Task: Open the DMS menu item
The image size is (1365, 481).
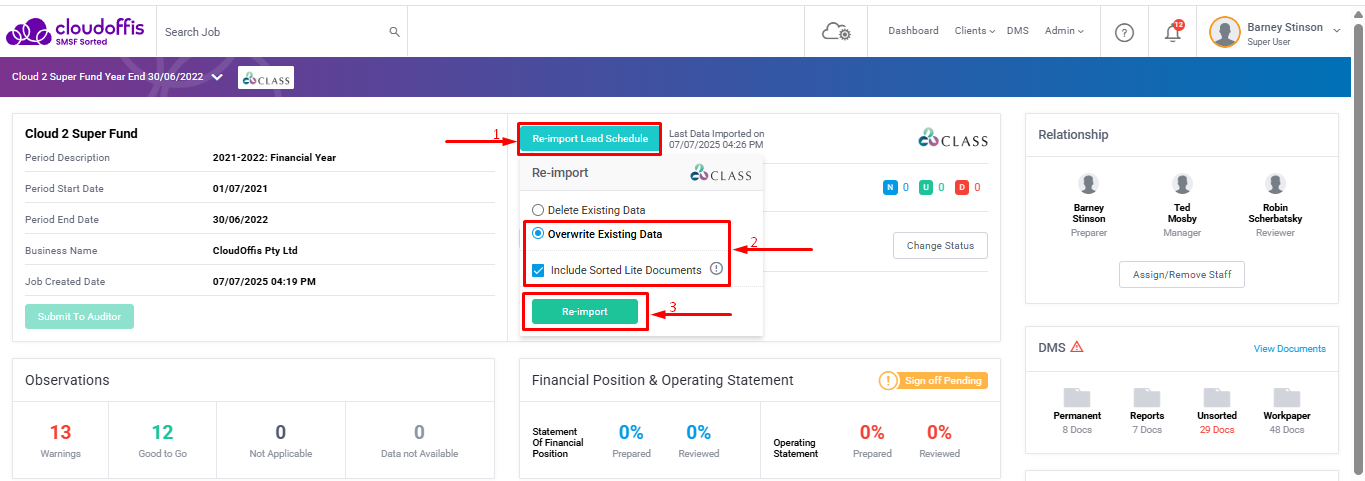Action: [x=1018, y=31]
